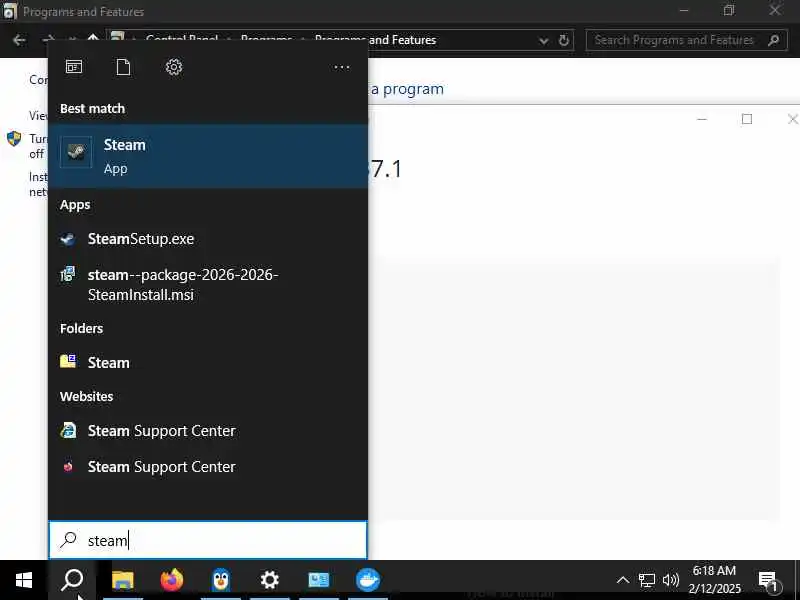Open more search filter options

coord(341,67)
